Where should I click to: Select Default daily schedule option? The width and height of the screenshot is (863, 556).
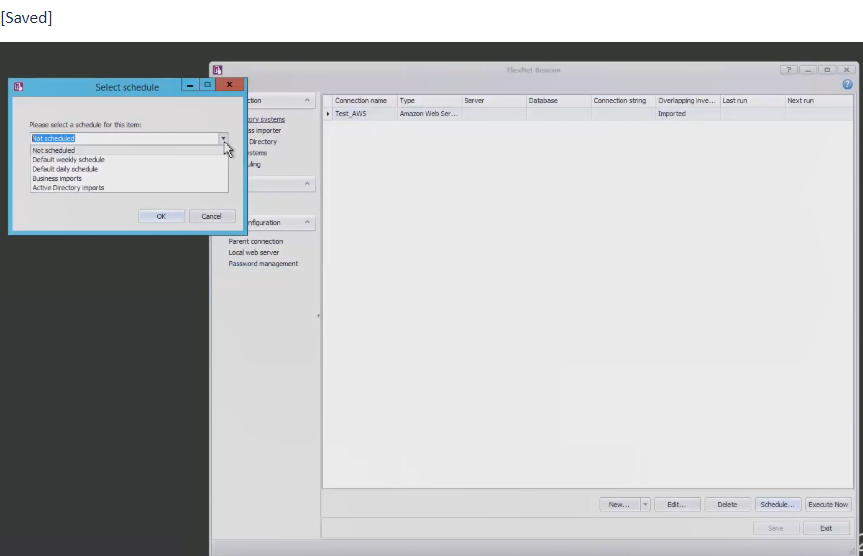coord(129,169)
